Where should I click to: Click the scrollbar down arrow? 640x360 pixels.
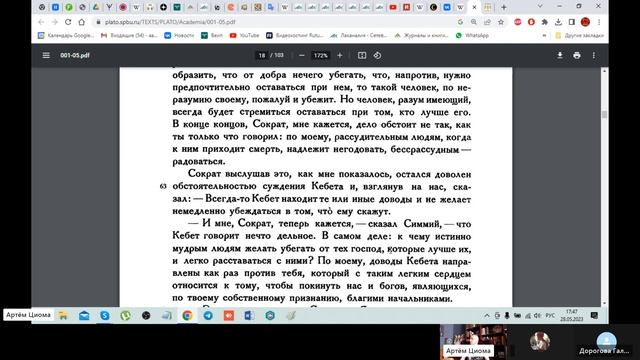point(604,304)
